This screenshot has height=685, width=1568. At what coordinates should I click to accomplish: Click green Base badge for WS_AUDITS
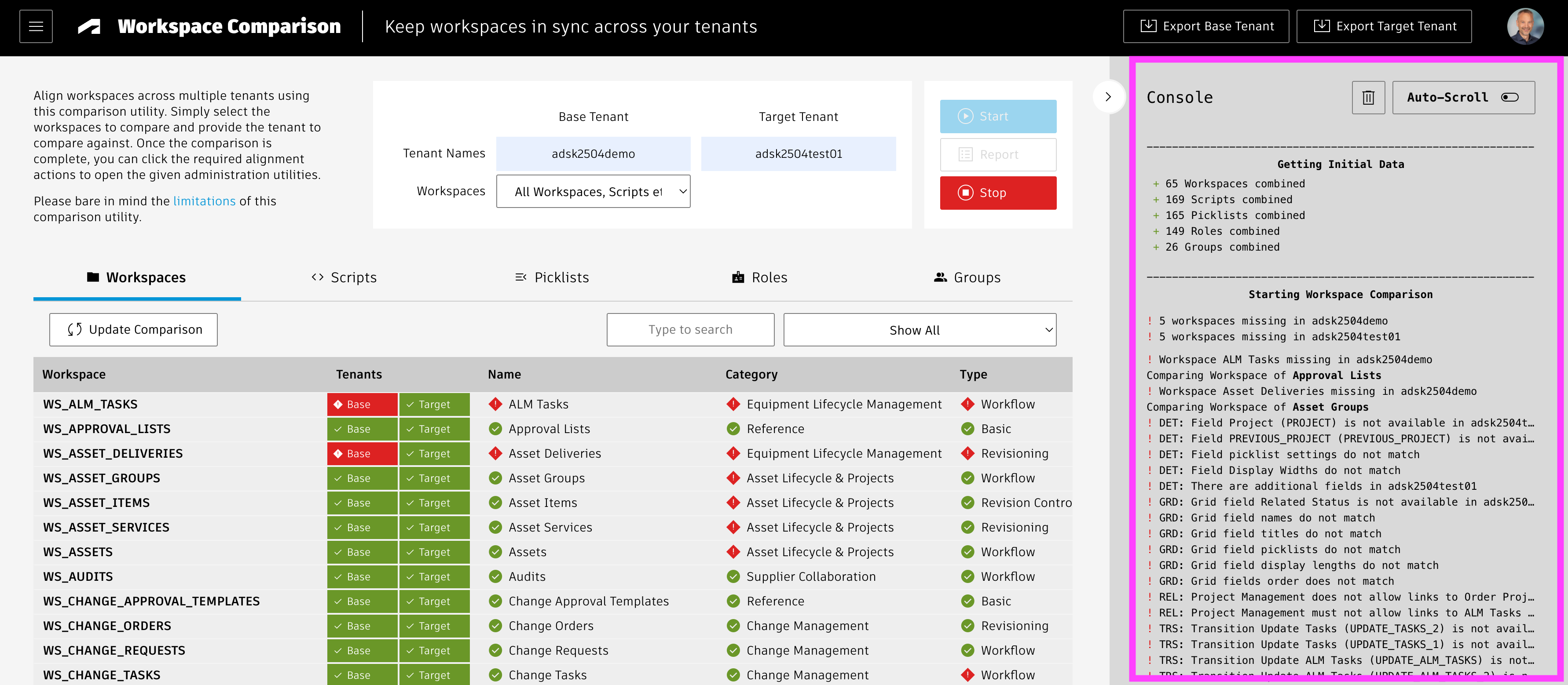pyautogui.click(x=362, y=577)
